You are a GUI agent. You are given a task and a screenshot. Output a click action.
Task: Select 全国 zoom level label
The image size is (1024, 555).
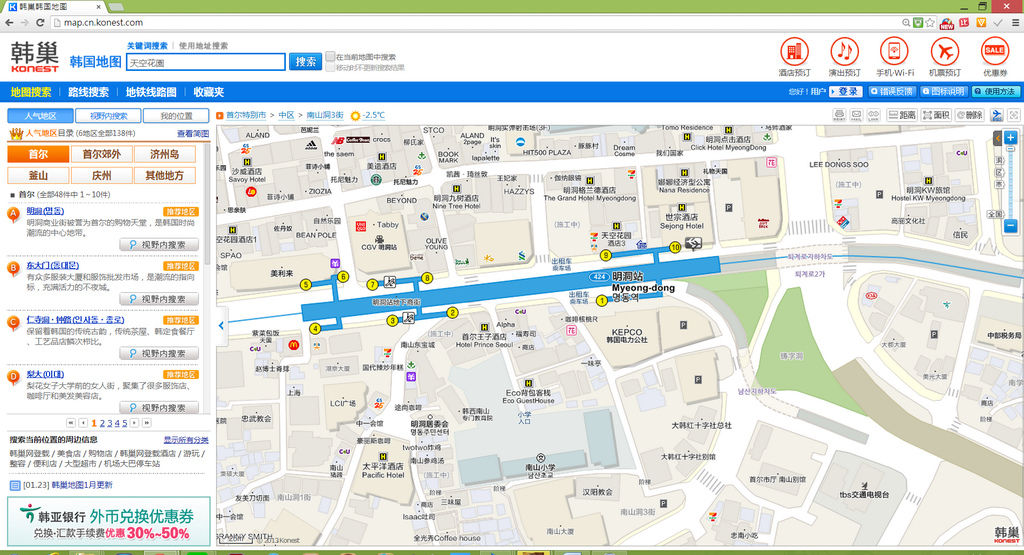pyautogui.click(x=995, y=214)
